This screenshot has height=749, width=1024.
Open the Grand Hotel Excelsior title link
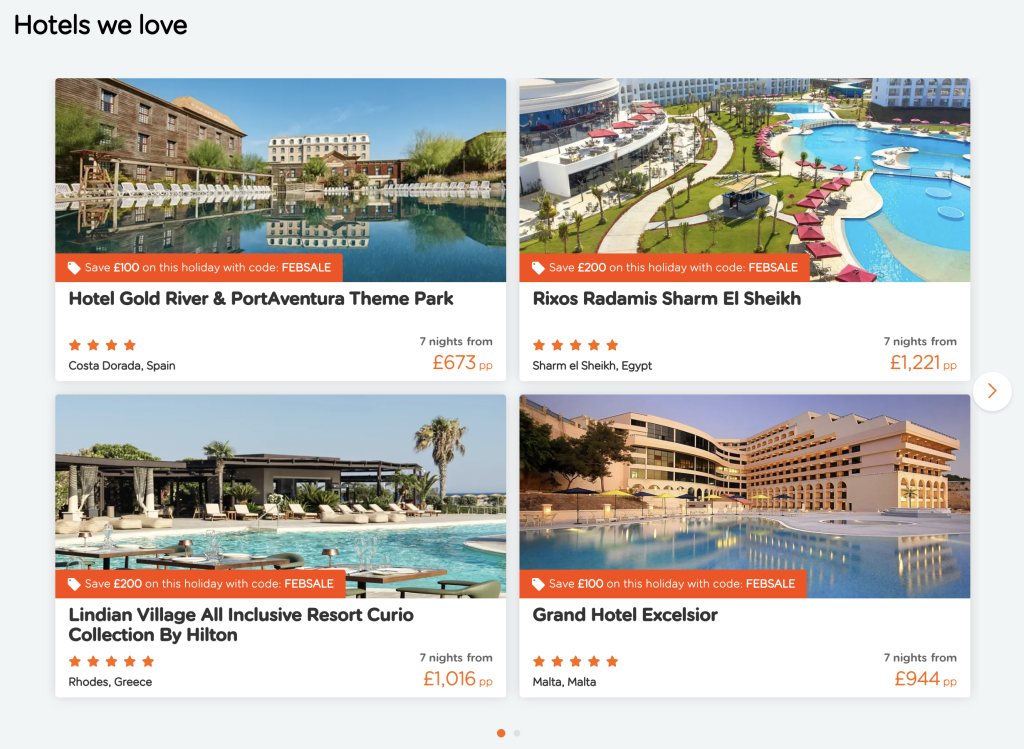point(625,615)
